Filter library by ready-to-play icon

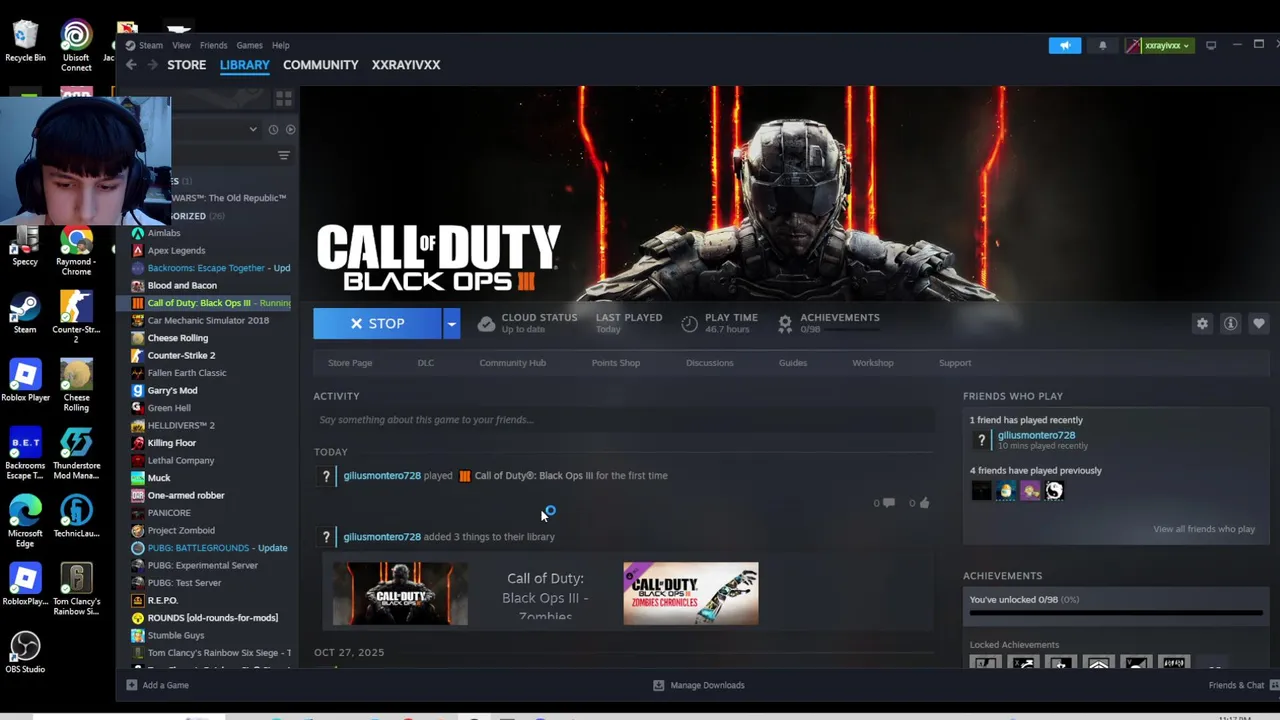(290, 129)
